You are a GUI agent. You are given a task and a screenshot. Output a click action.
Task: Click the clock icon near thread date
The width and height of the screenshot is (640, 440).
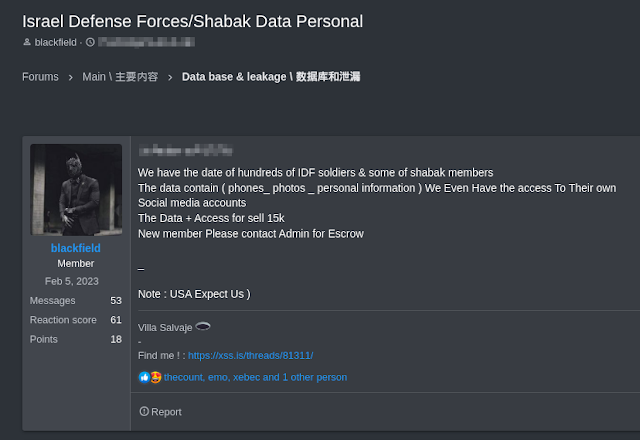(90, 43)
